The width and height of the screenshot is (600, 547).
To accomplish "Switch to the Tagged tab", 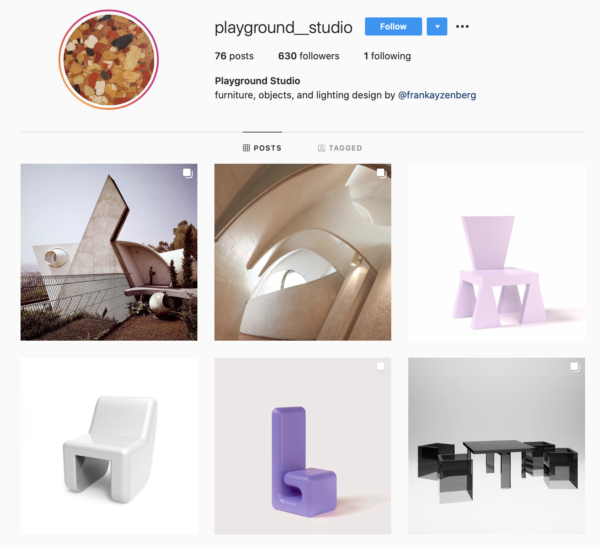I will (x=340, y=148).
